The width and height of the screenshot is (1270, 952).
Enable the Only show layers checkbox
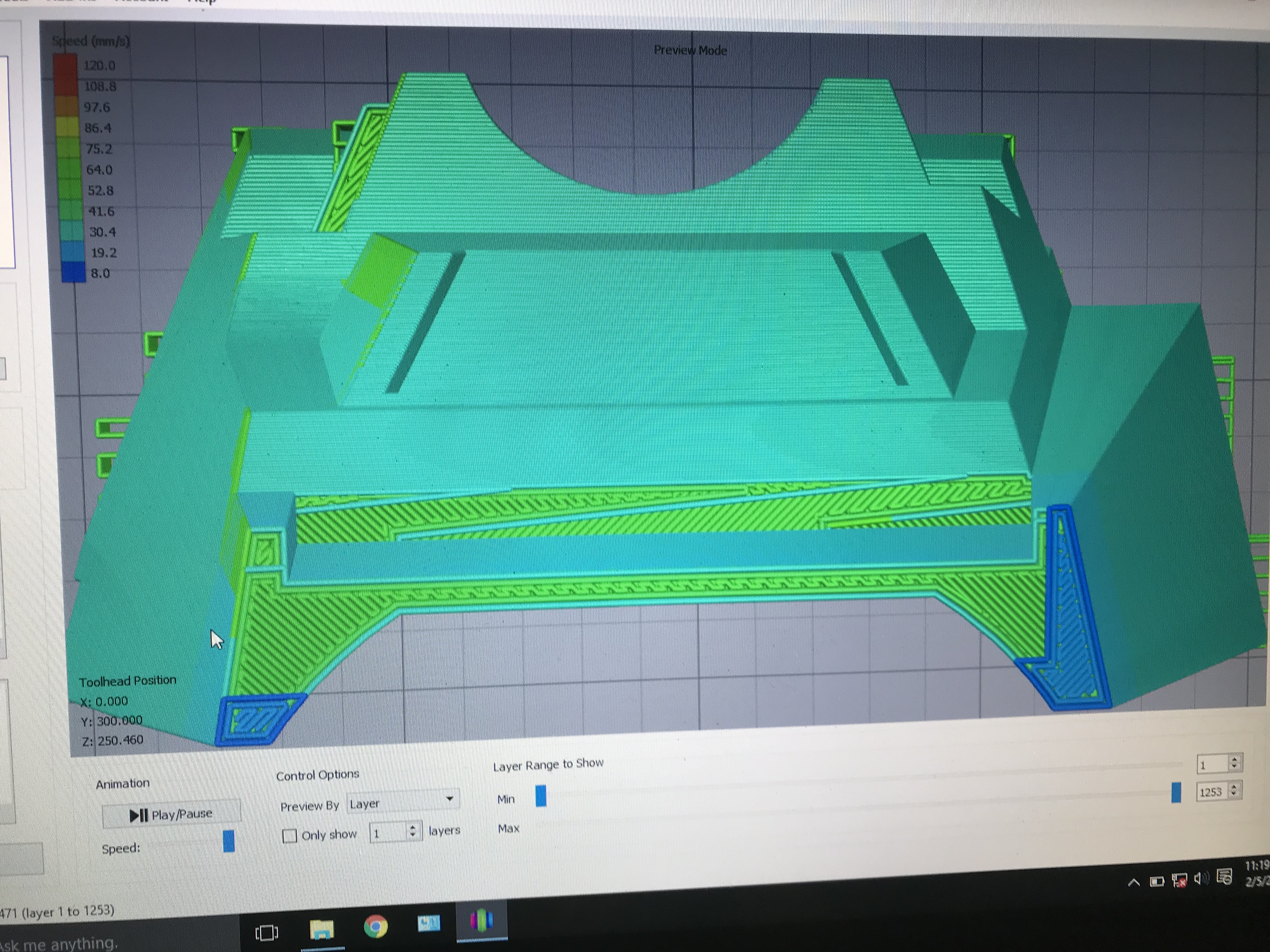[290, 836]
